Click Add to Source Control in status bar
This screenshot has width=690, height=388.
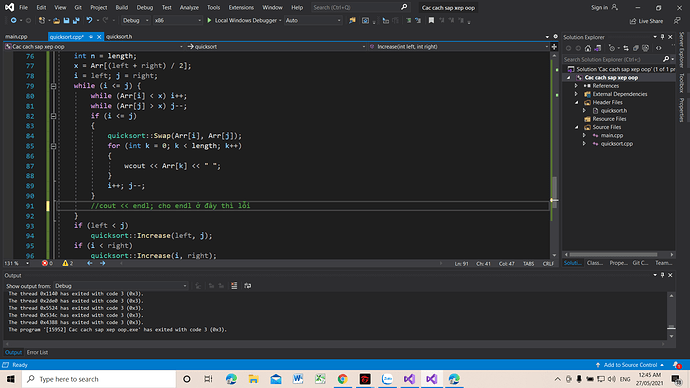630,365
